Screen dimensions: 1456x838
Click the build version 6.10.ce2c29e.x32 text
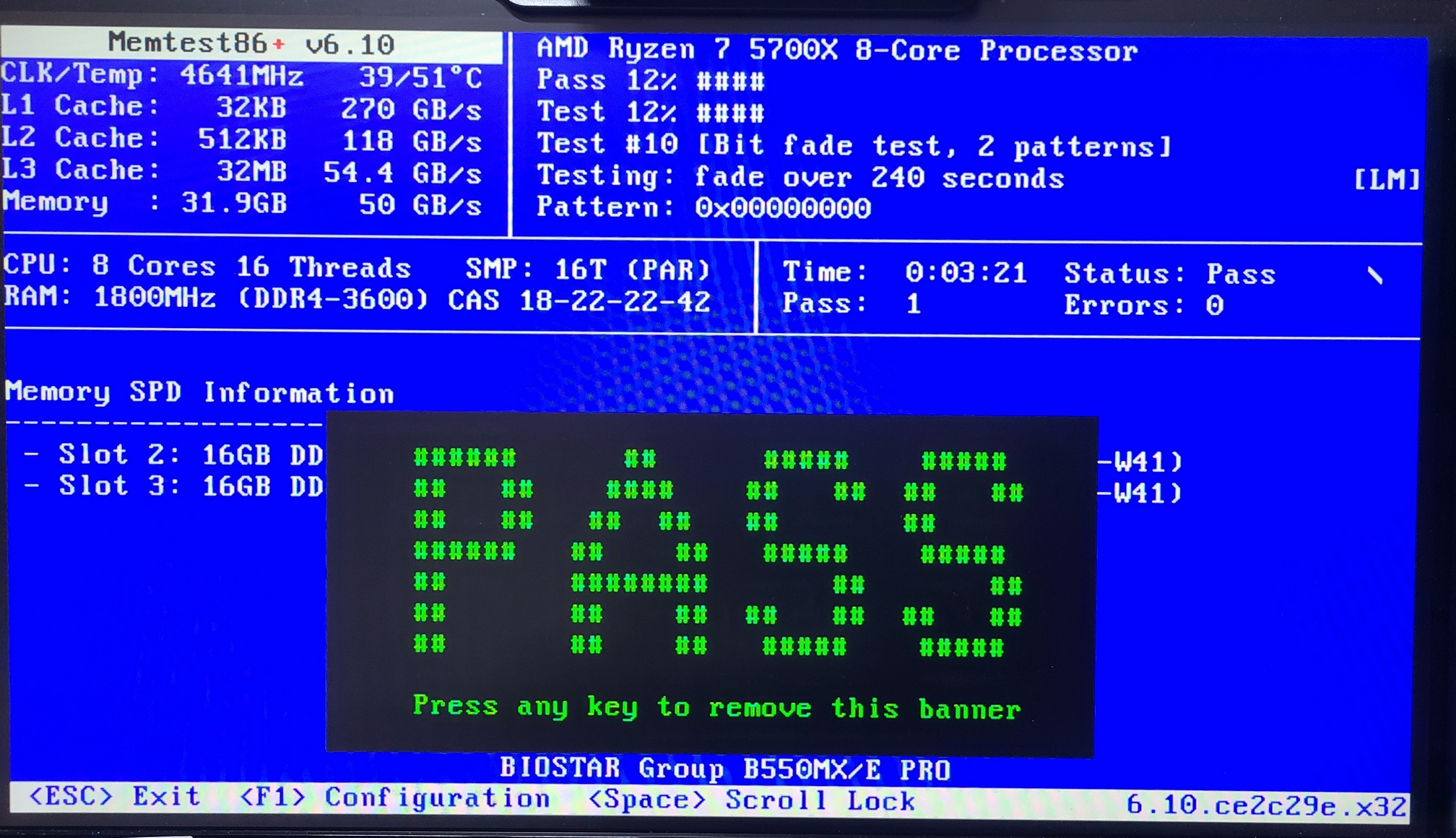tap(1266, 805)
